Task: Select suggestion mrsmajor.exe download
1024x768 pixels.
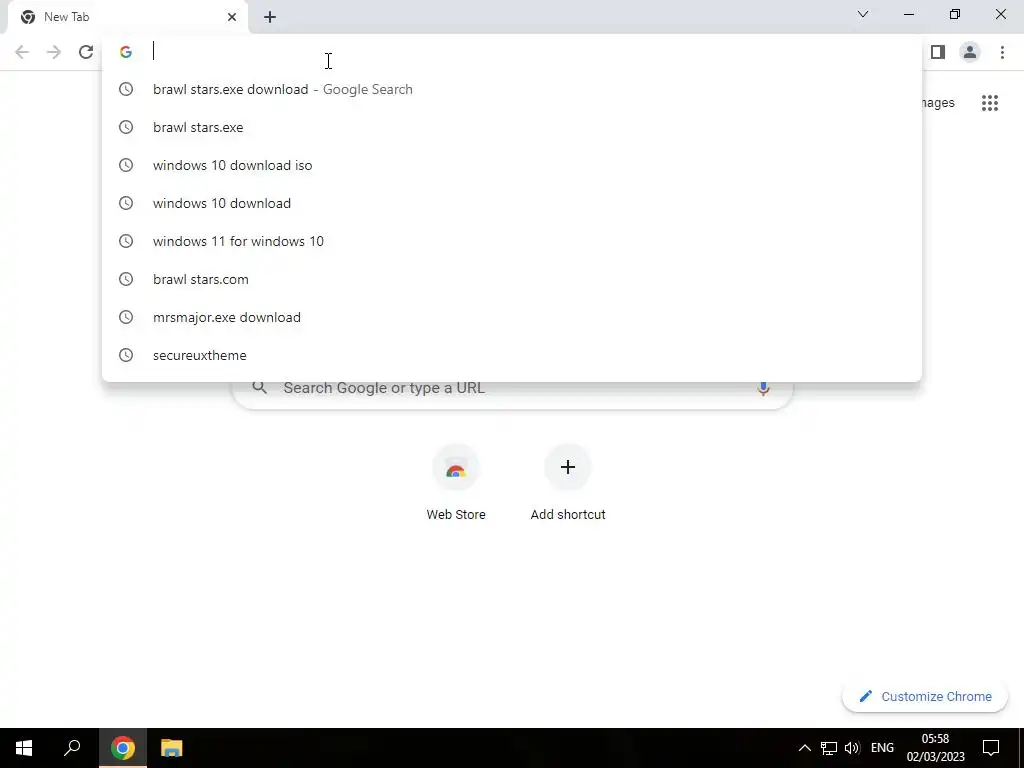Action: click(x=512, y=317)
